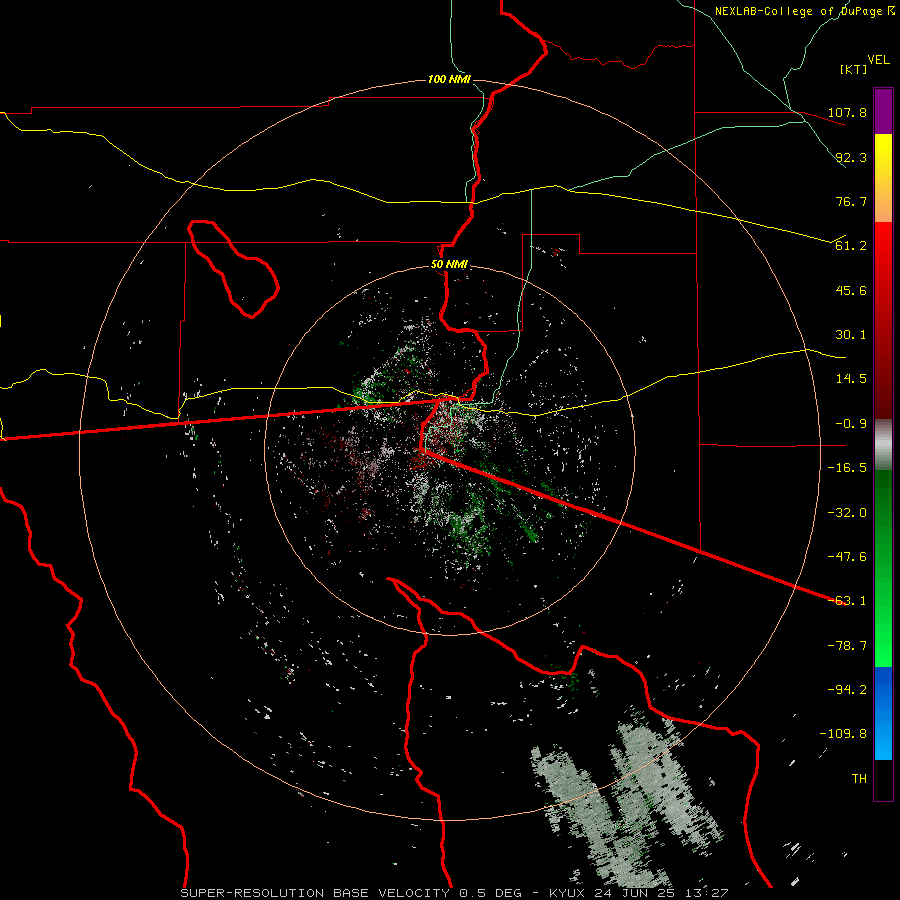Viewport: 900px width, 900px height.
Task: Select the -32.0 legend value
Action: pos(847,513)
